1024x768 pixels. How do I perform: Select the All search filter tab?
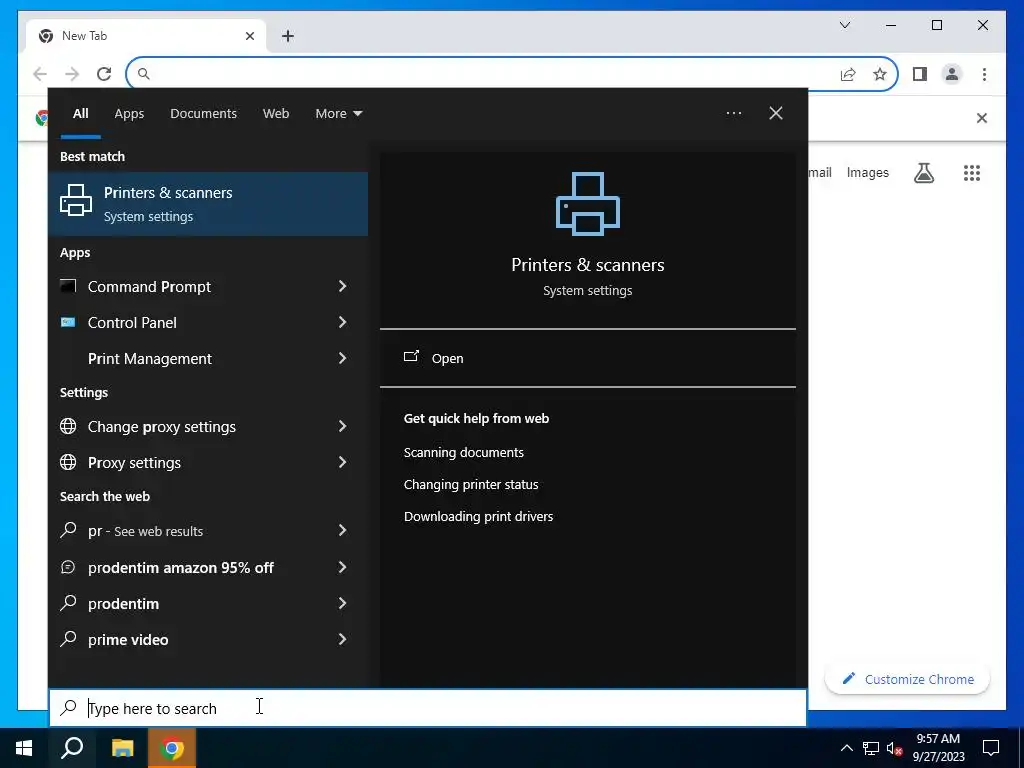(80, 113)
